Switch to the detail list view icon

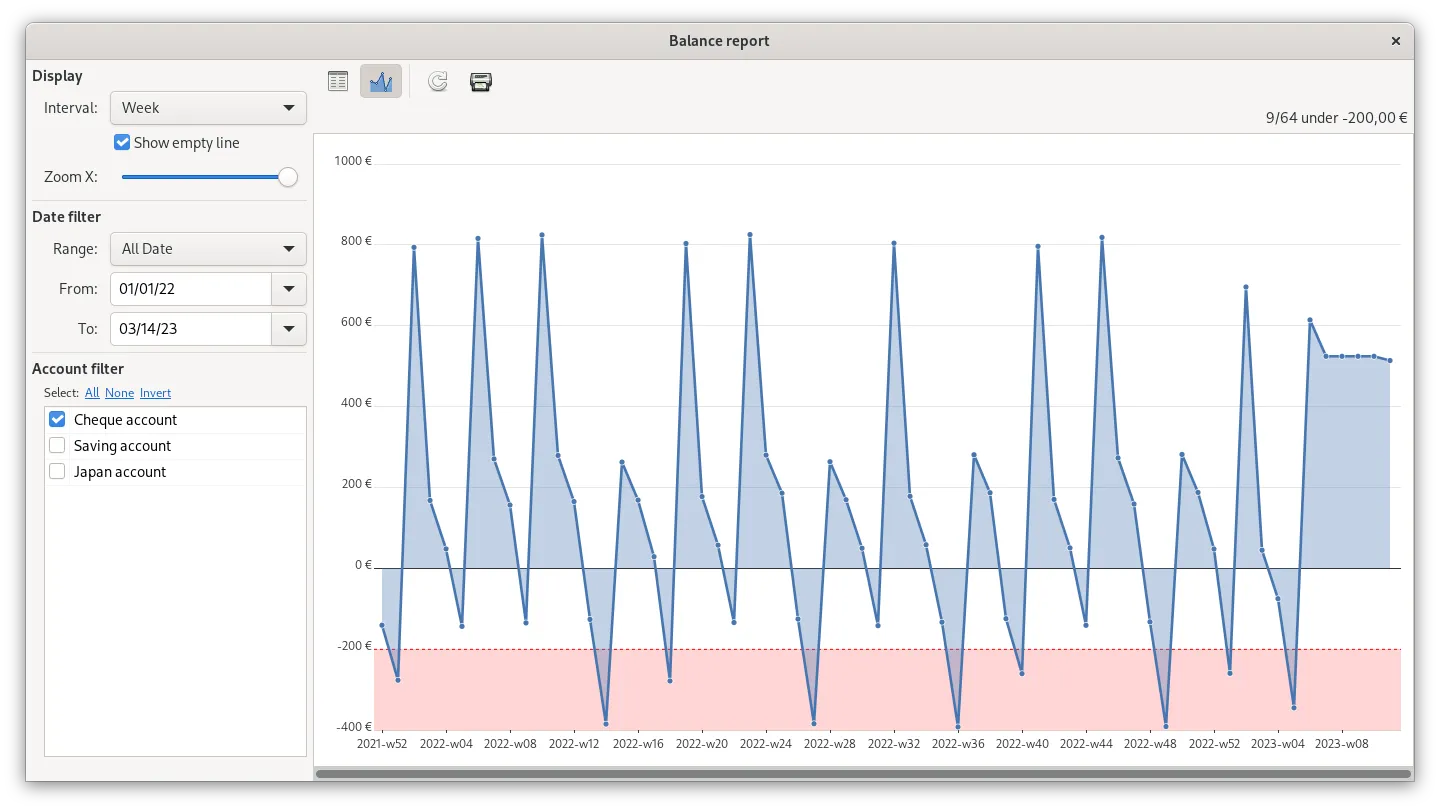coord(339,82)
